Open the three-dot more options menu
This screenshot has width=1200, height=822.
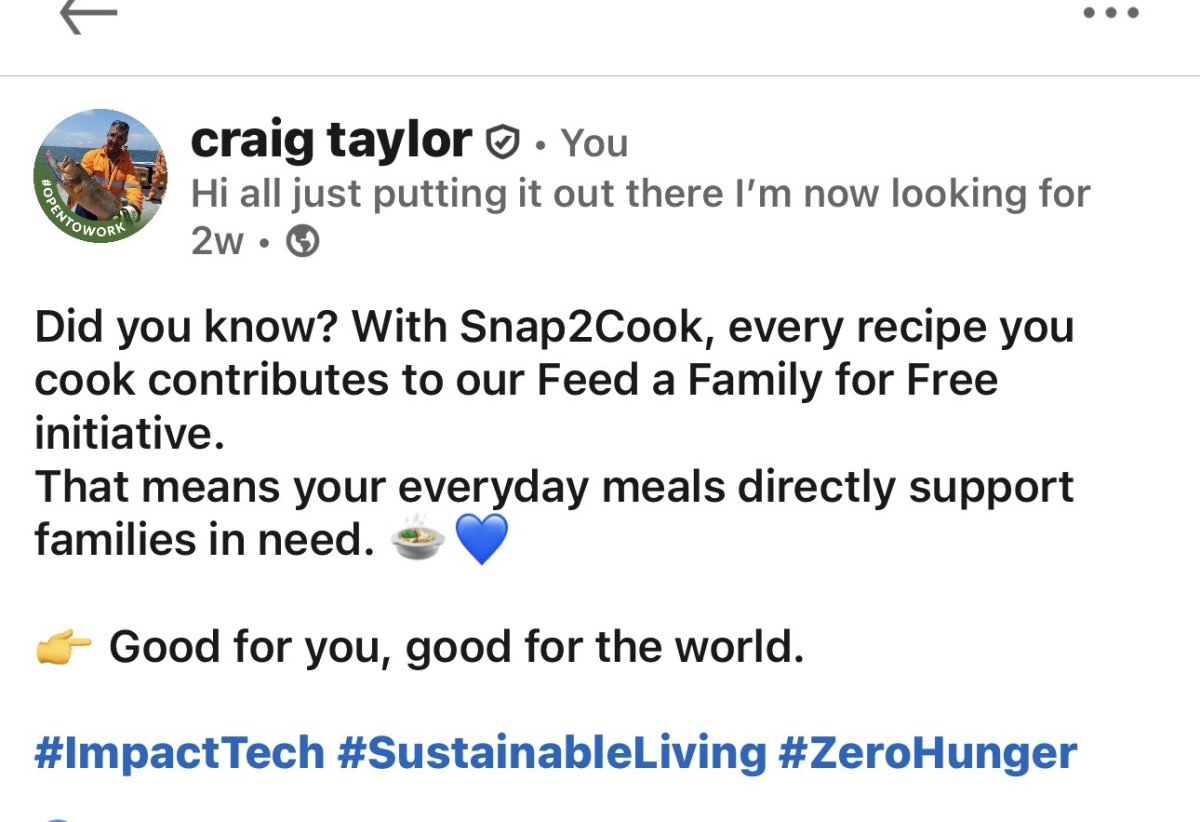click(x=1113, y=13)
